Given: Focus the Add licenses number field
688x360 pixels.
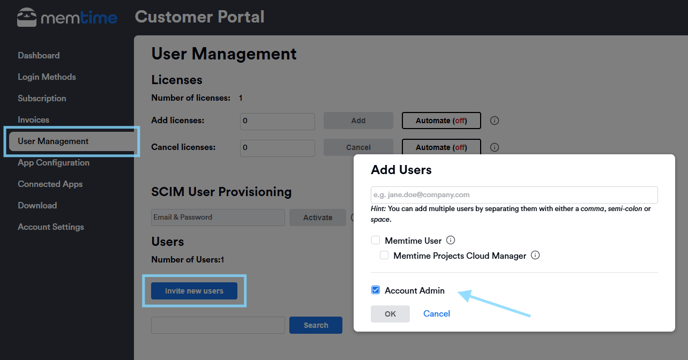Looking at the screenshot, I should [x=277, y=121].
